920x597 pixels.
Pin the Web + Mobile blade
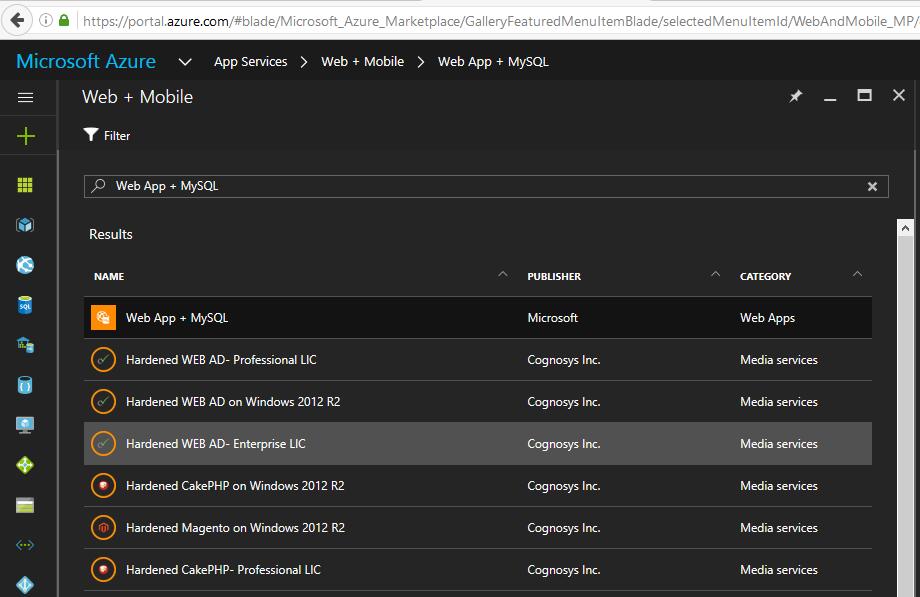coord(795,96)
